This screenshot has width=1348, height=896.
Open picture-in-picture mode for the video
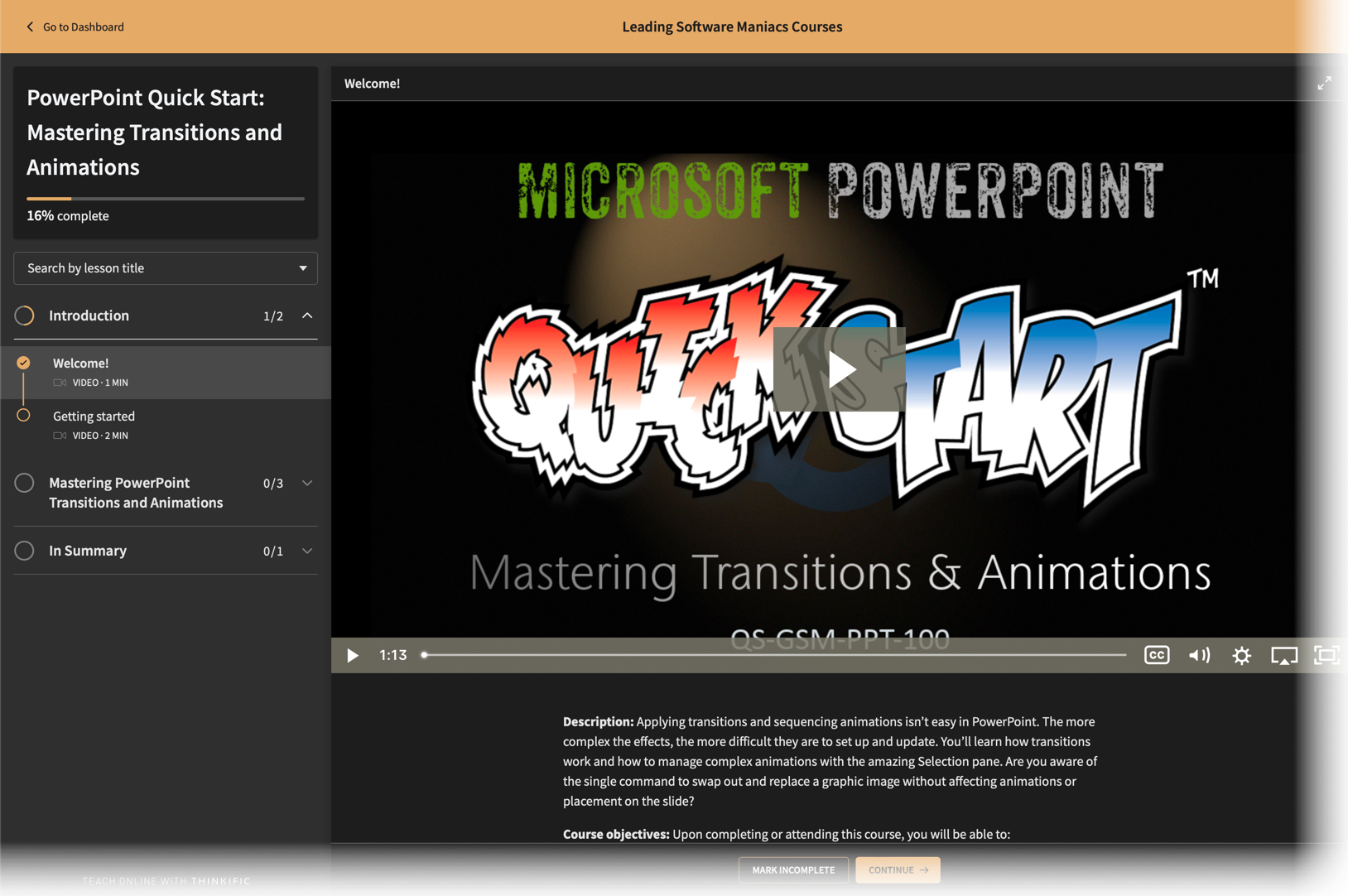tap(1284, 655)
